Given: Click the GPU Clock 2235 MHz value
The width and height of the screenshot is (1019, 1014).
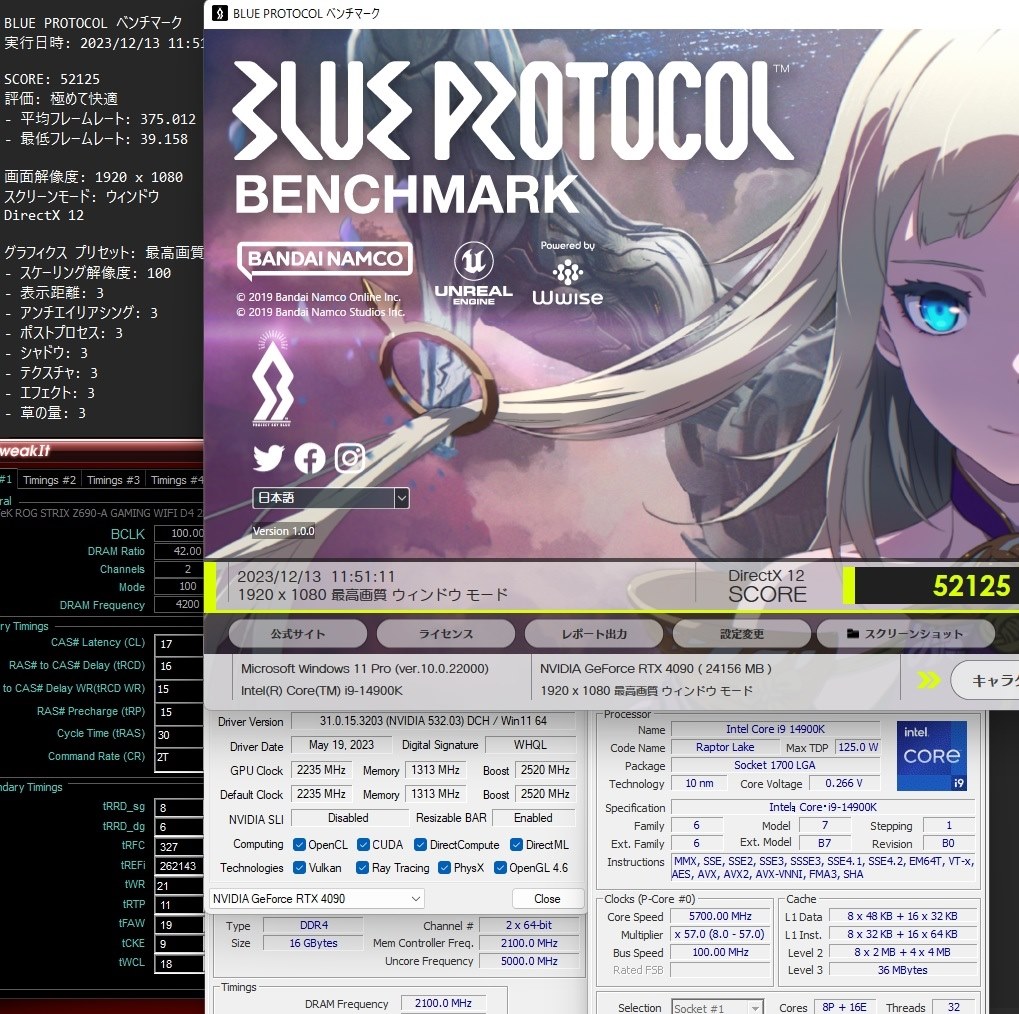Looking at the screenshot, I should [x=321, y=770].
